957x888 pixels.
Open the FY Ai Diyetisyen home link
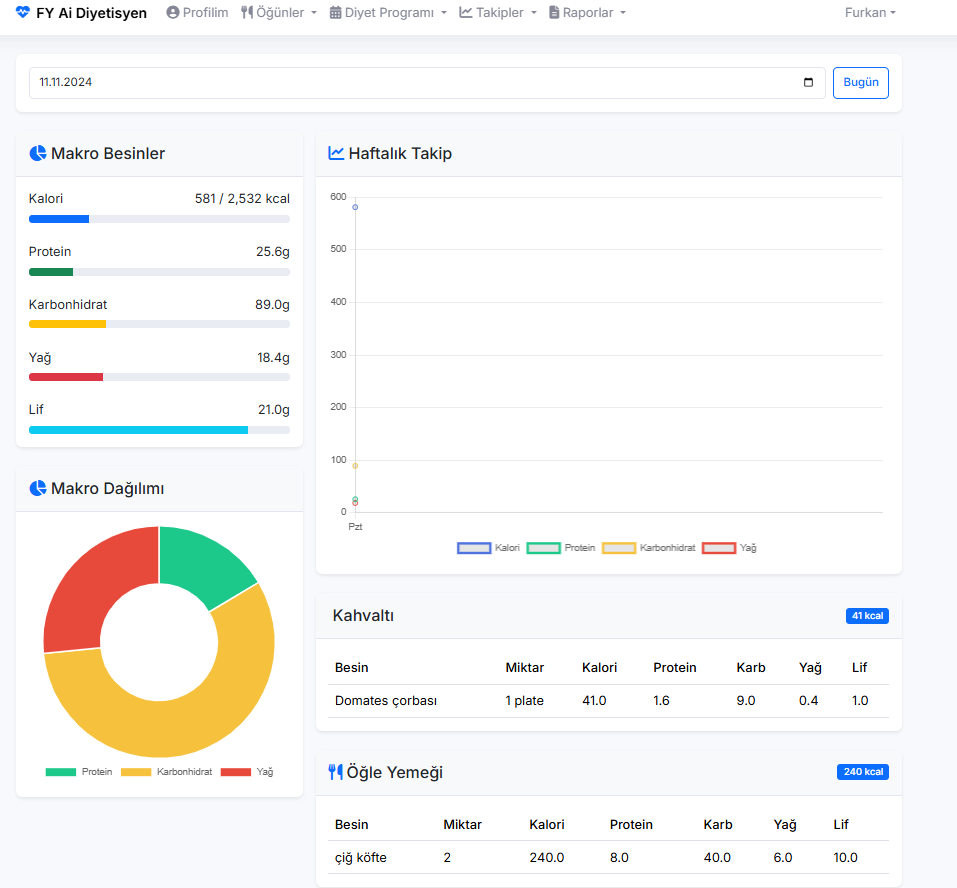coord(81,12)
